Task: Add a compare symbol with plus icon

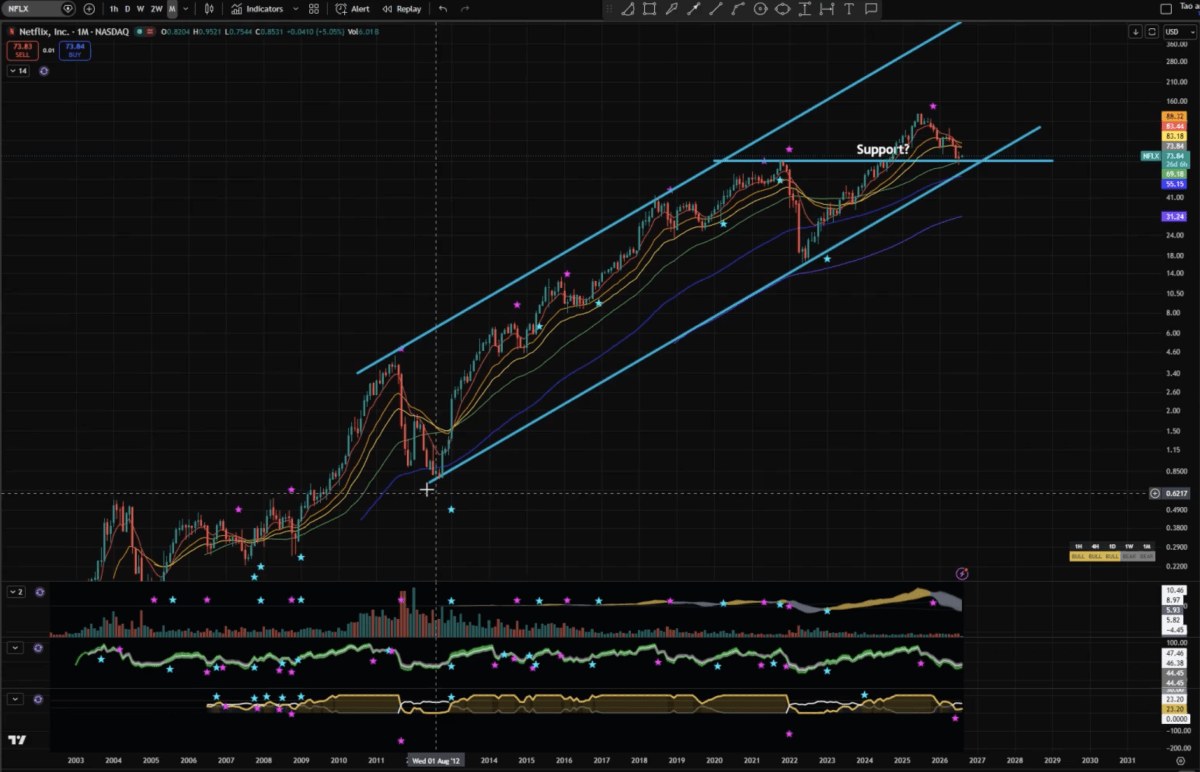Action: click(89, 9)
